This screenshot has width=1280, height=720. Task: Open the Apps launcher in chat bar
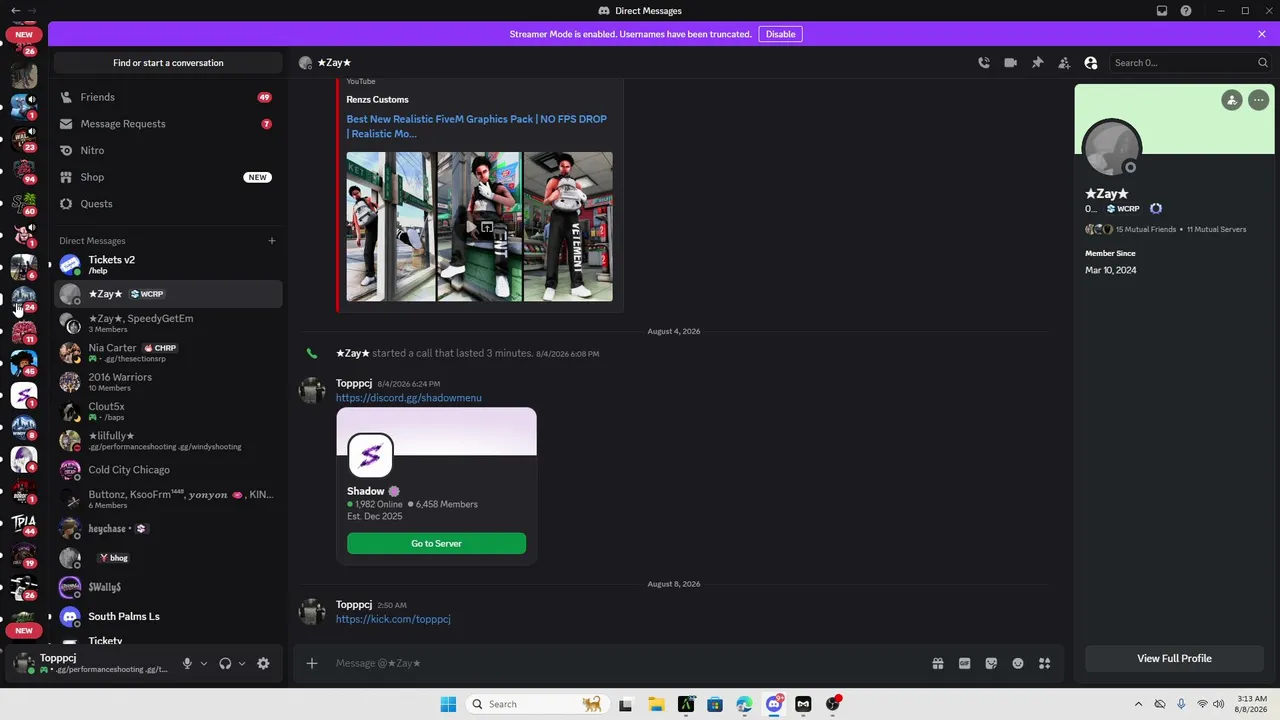pyautogui.click(x=1045, y=663)
